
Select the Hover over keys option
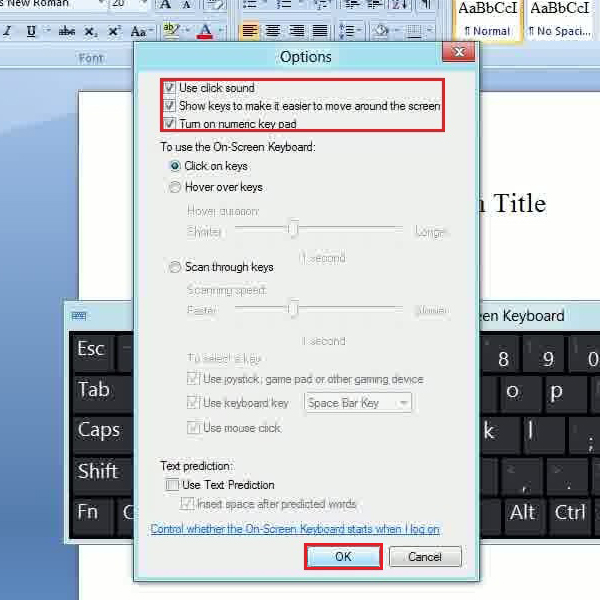(x=175, y=187)
